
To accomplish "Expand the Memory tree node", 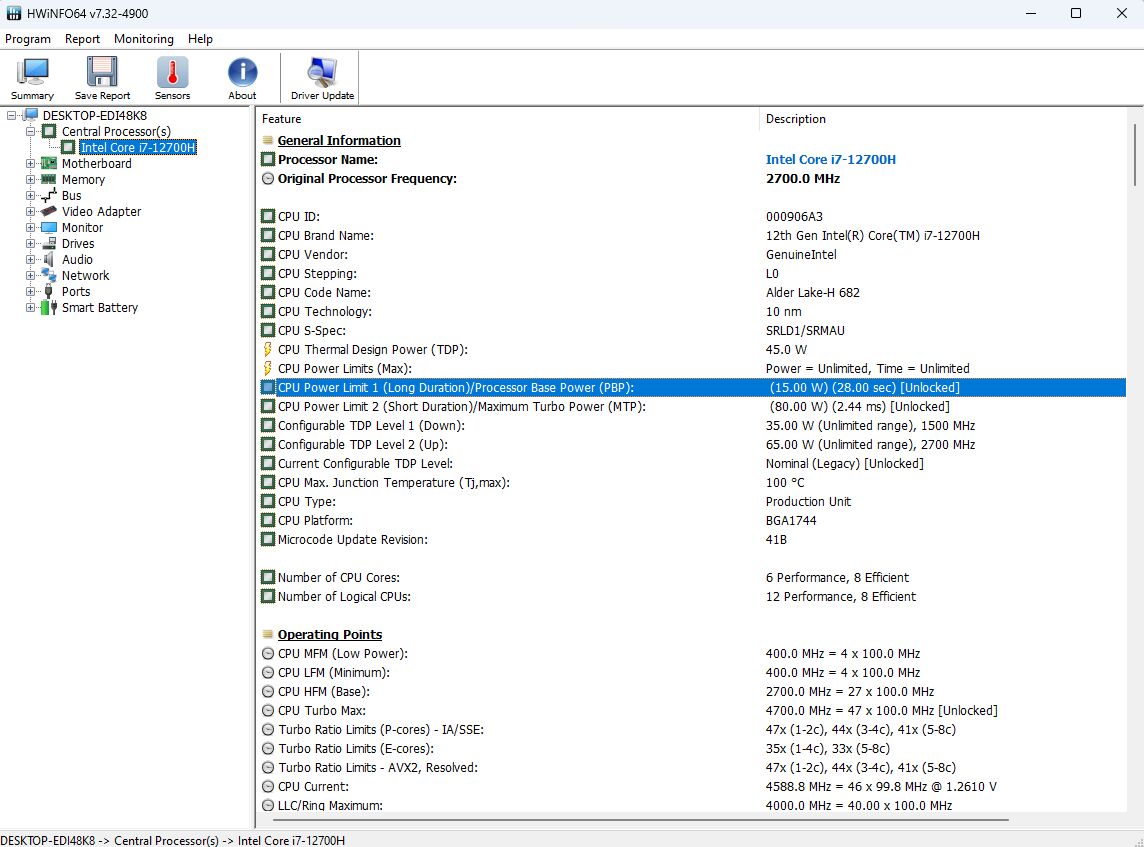I will click(30, 179).
